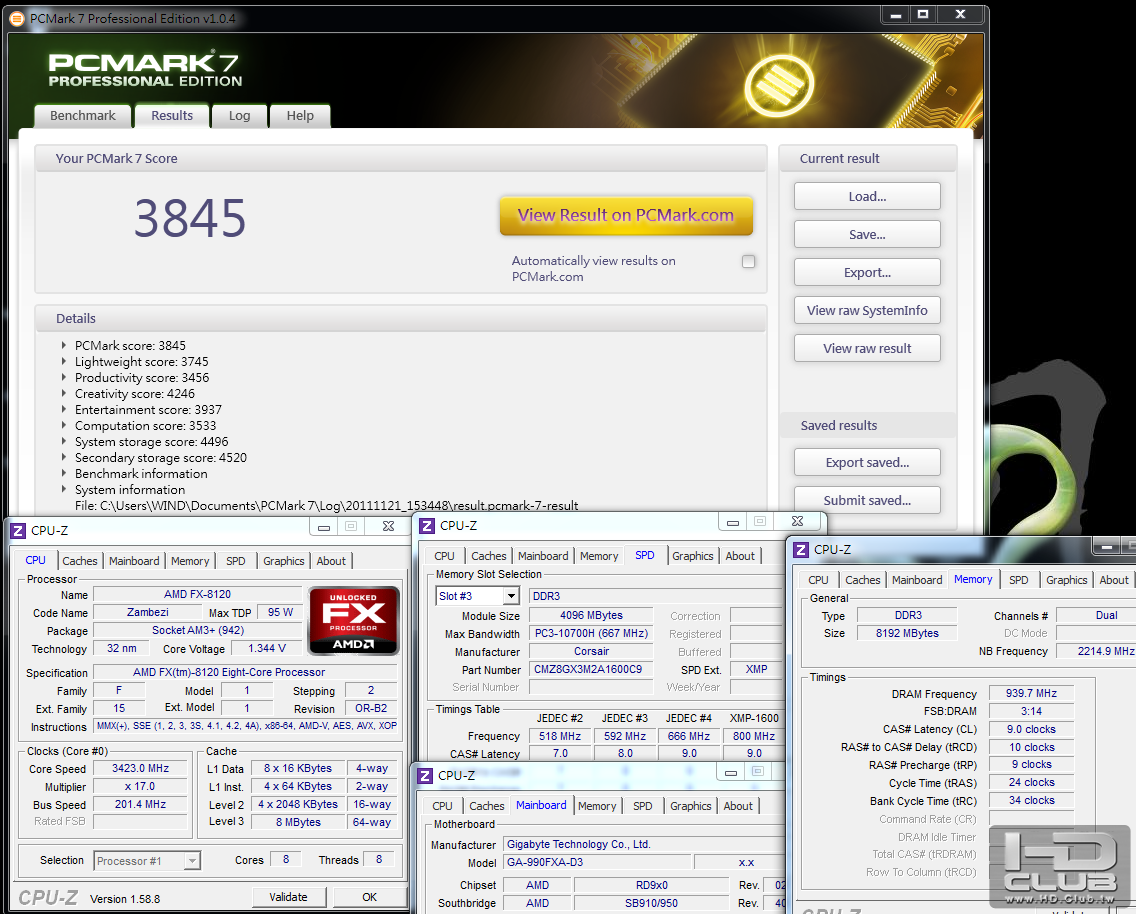Expand the Entertainment score 3937 row
This screenshot has width=1136, height=914.
point(64,409)
